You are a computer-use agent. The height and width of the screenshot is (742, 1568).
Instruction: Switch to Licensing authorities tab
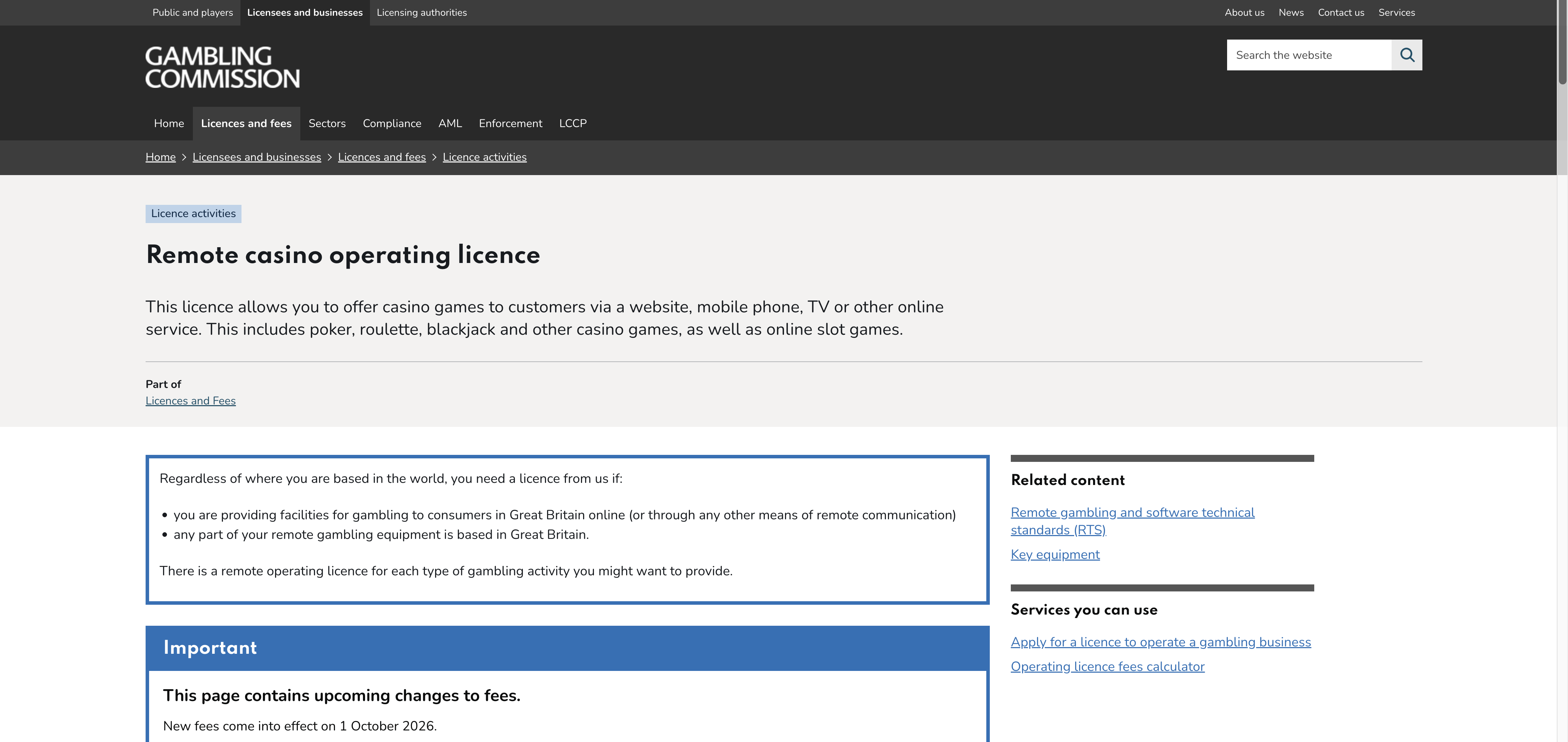pyautogui.click(x=421, y=12)
